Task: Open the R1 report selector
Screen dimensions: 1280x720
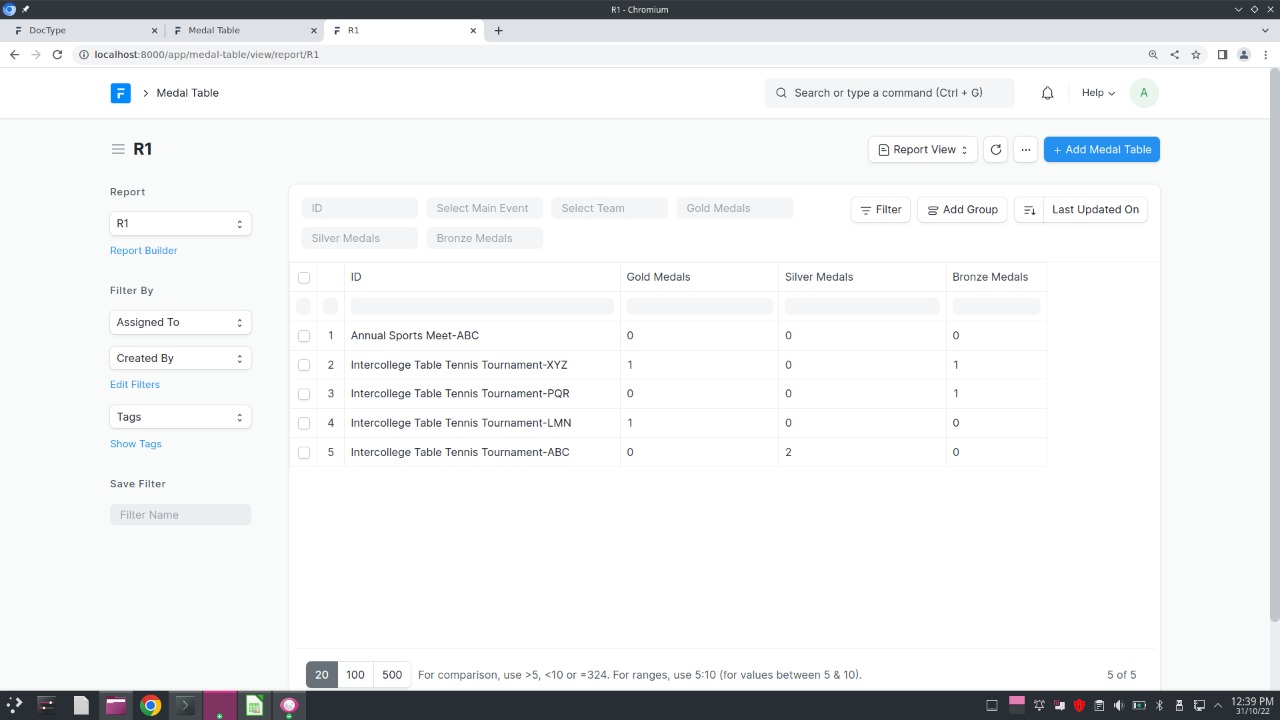Action: pos(180,224)
